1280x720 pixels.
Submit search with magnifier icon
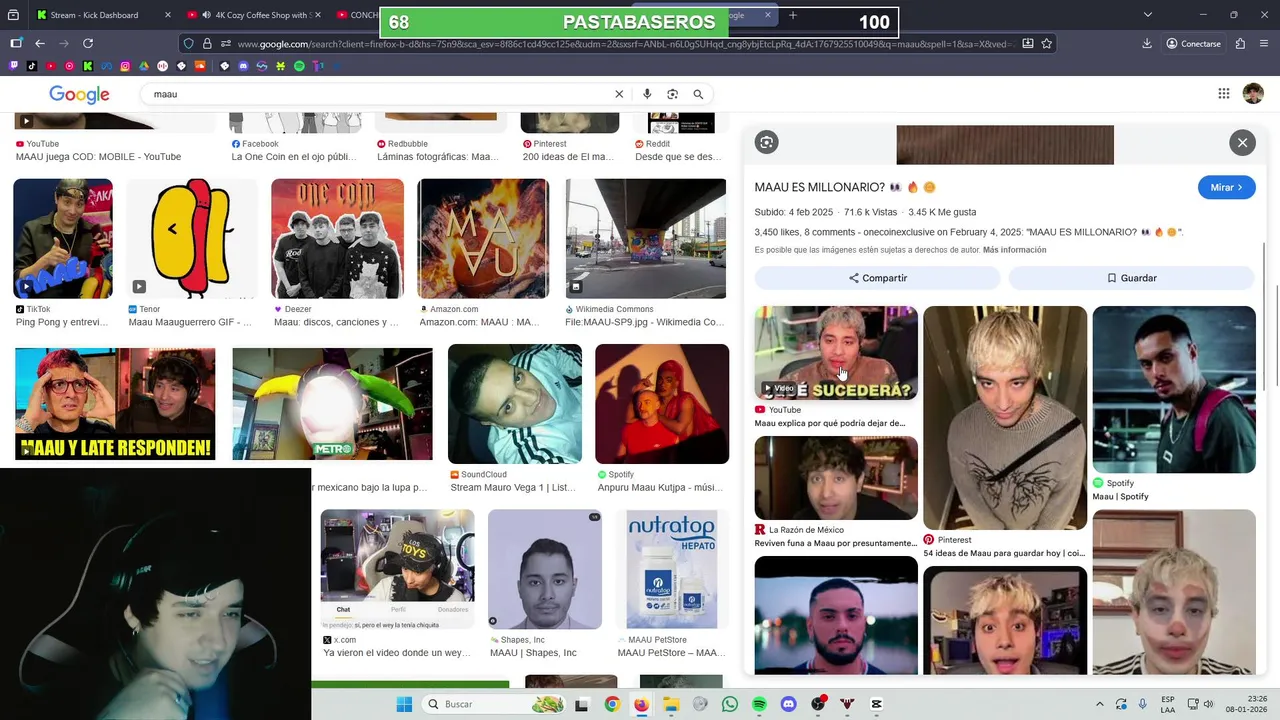tap(698, 94)
